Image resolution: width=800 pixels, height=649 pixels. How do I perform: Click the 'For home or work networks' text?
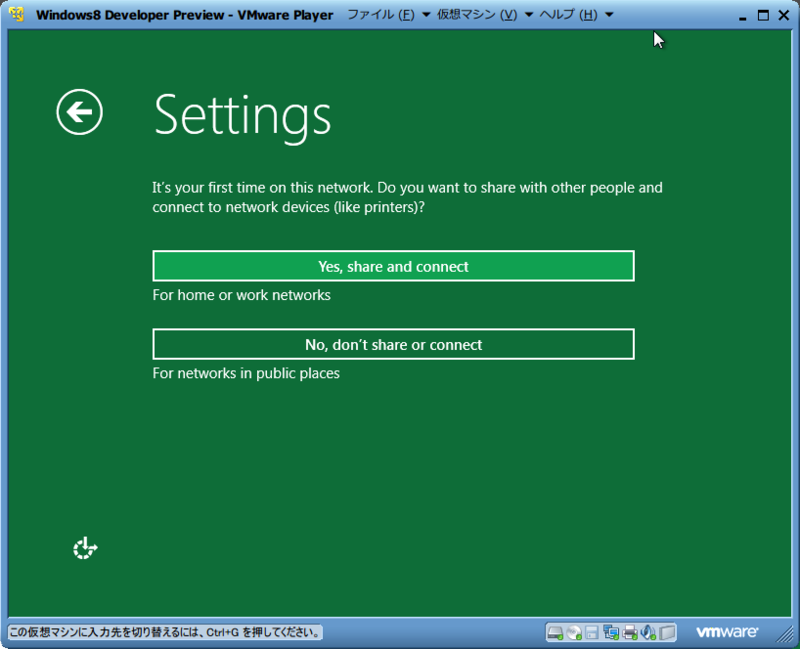click(x=241, y=295)
